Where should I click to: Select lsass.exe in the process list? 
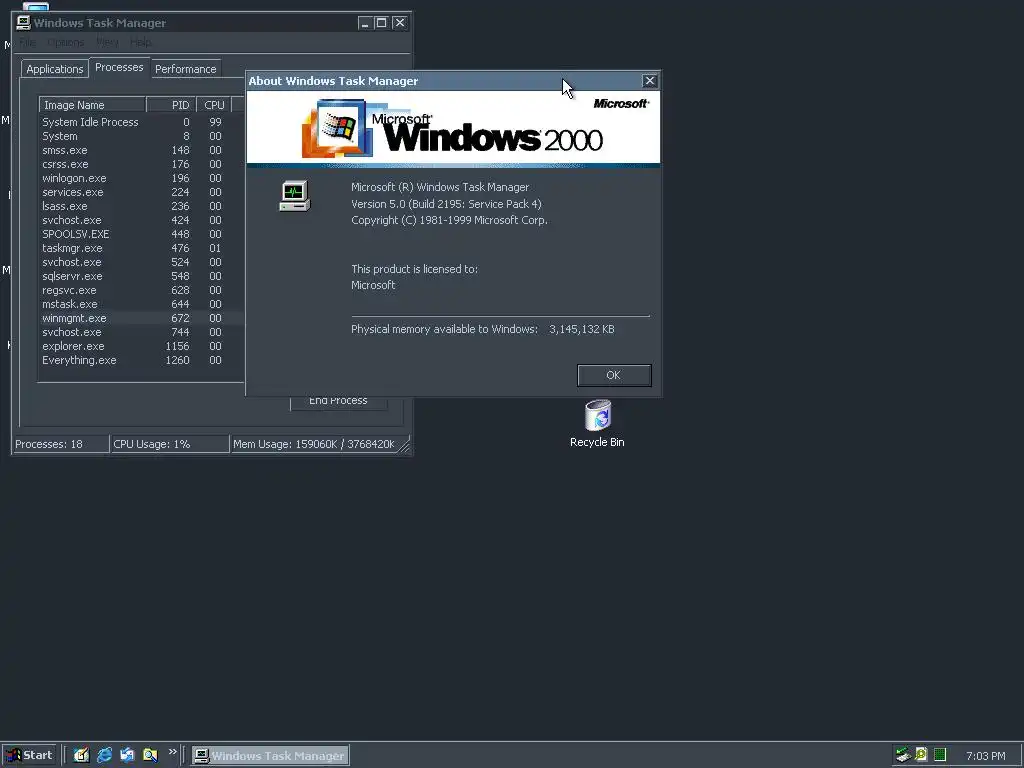tap(141, 206)
